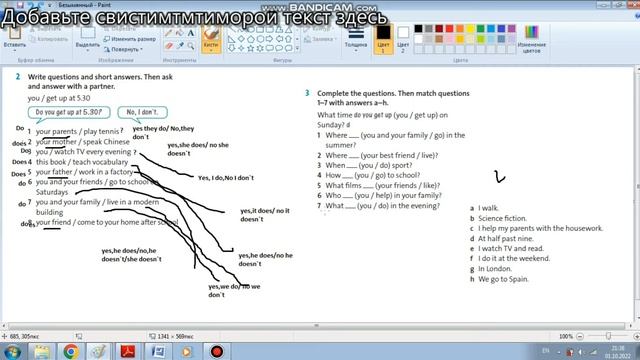
Task: Activate the Цвет 2 background color box
Action: point(403,40)
